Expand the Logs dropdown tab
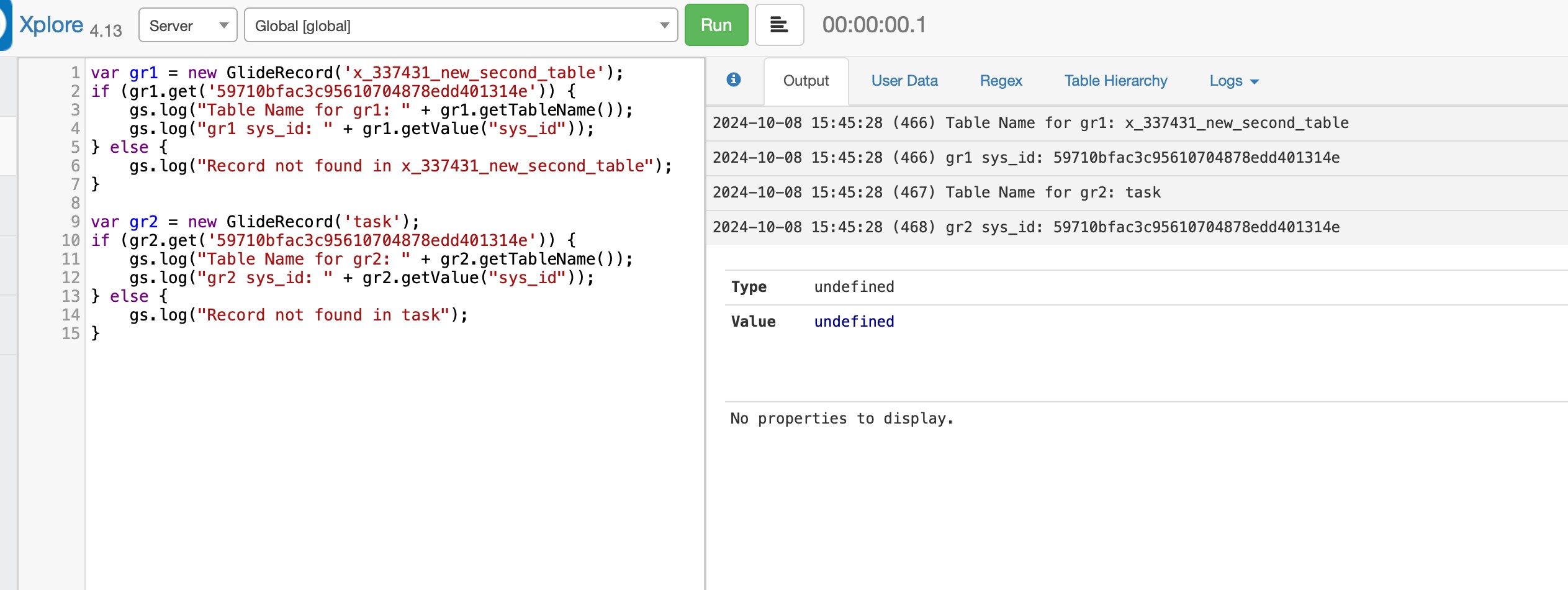Viewport: 1568px width, 590px height. pyautogui.click(x=1233, y=81)
